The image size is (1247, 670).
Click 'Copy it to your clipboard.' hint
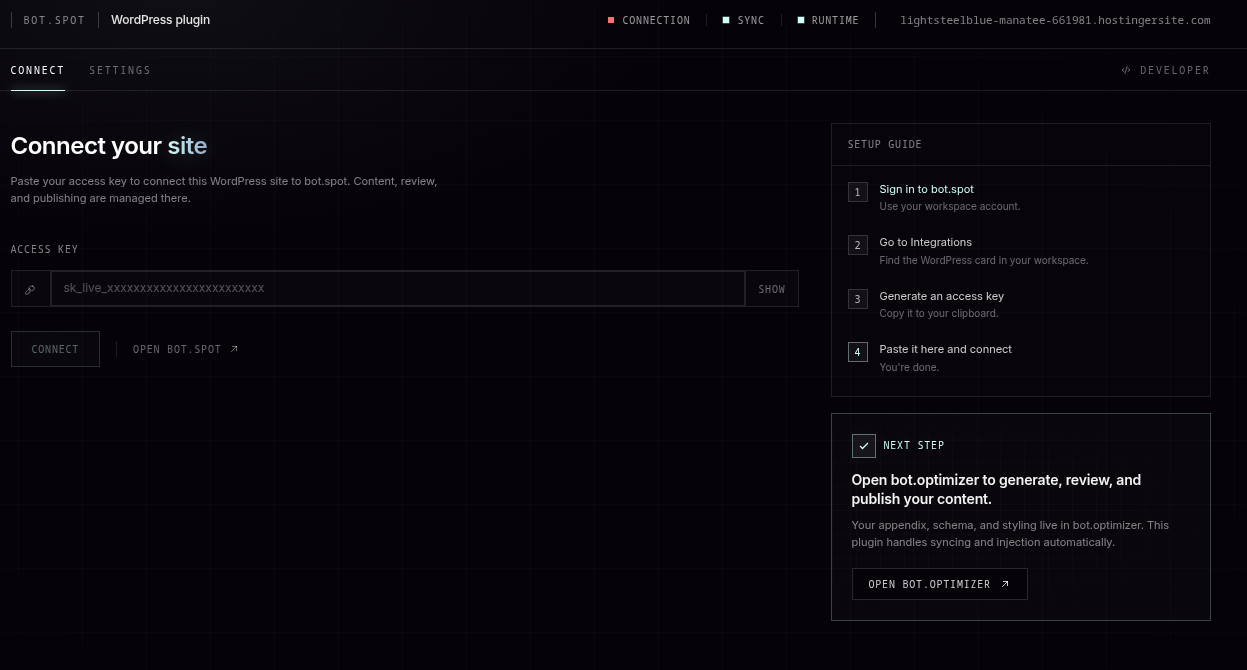point(939,313)
